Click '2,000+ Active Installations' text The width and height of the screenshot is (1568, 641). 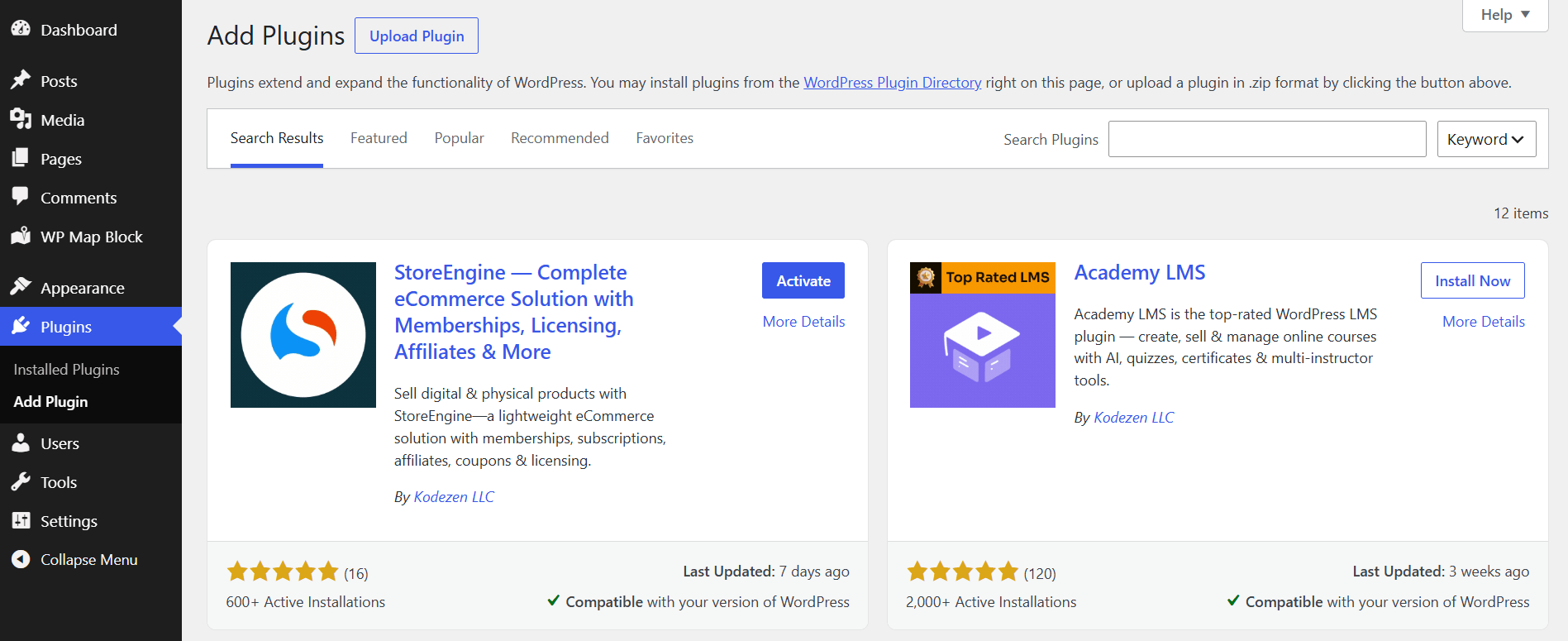coord(991,602)
